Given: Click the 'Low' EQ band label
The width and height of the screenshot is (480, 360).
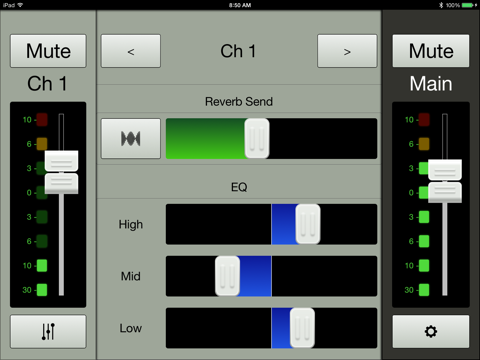Looking at the screenshot, I should pyautogui.click(x=131, y=328).
